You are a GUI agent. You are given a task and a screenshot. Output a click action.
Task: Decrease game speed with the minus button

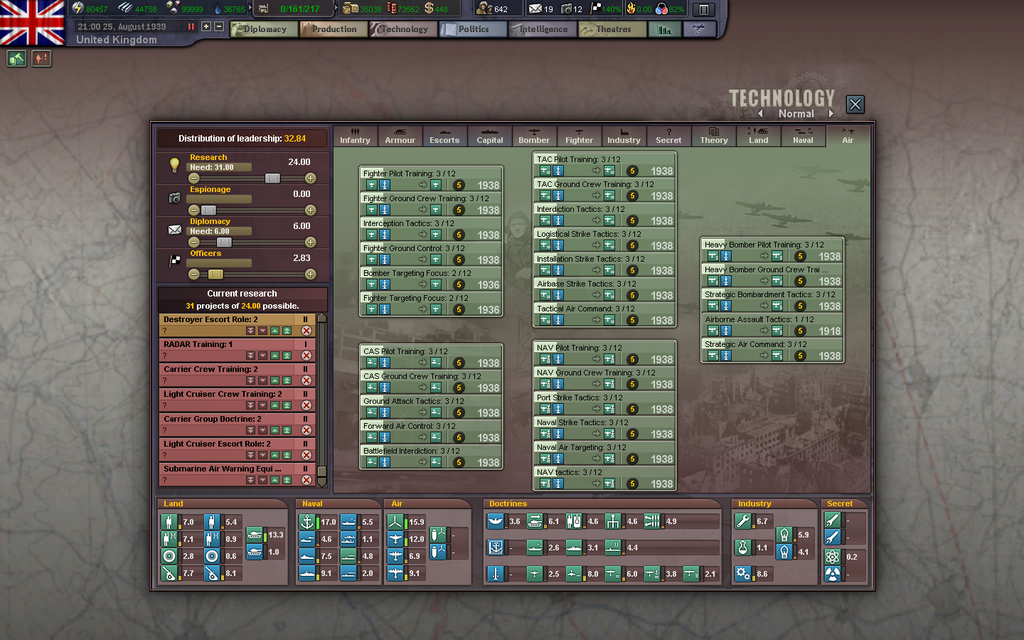pos(219,27)
